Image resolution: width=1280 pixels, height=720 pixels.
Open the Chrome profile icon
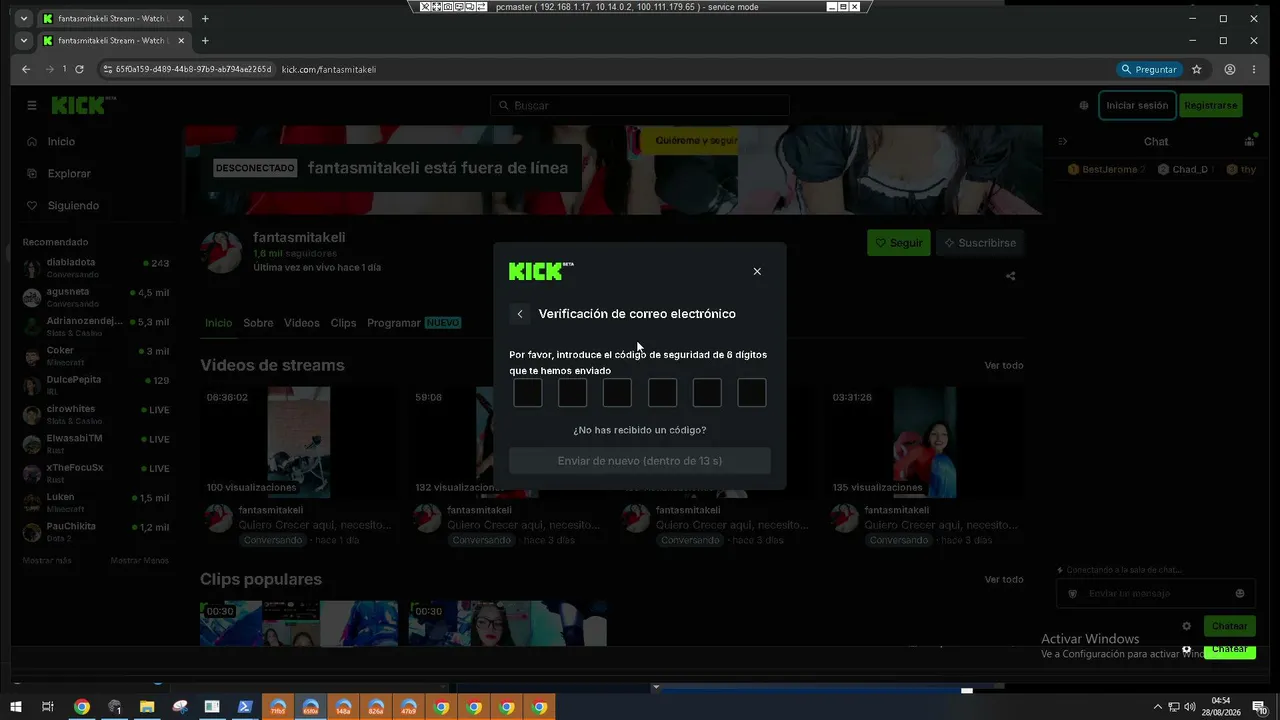(1230, 69)
